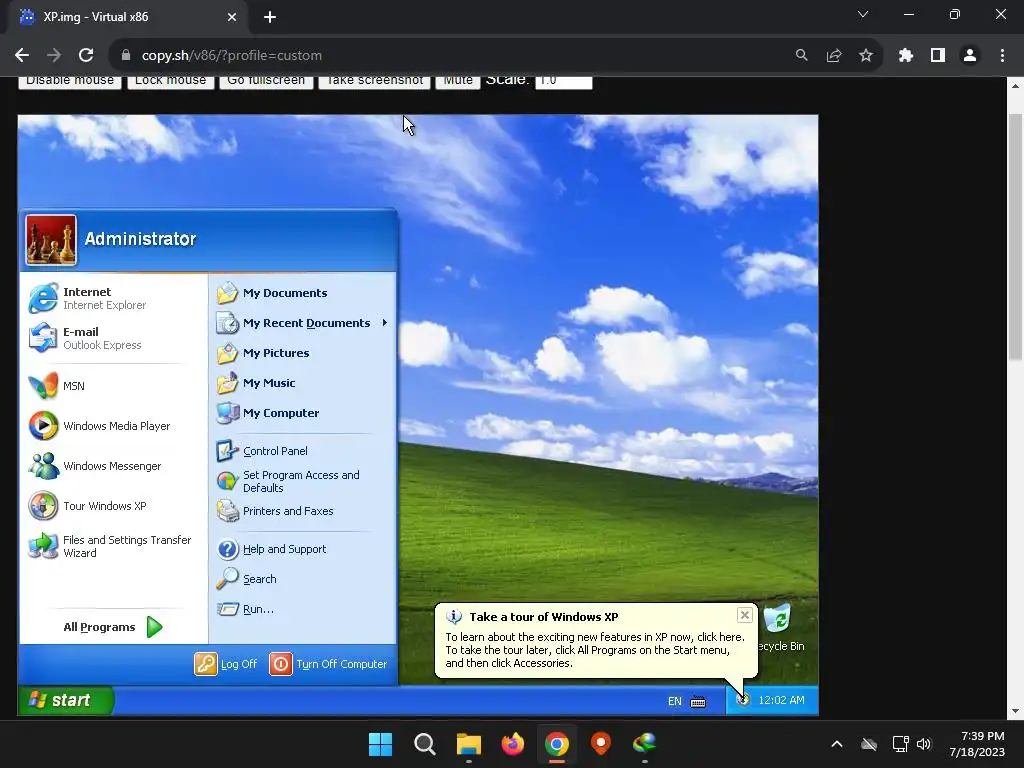Click the Disable mouse button
The height and width of the screenshot is (768, 1024).
[x=70, y=81]
